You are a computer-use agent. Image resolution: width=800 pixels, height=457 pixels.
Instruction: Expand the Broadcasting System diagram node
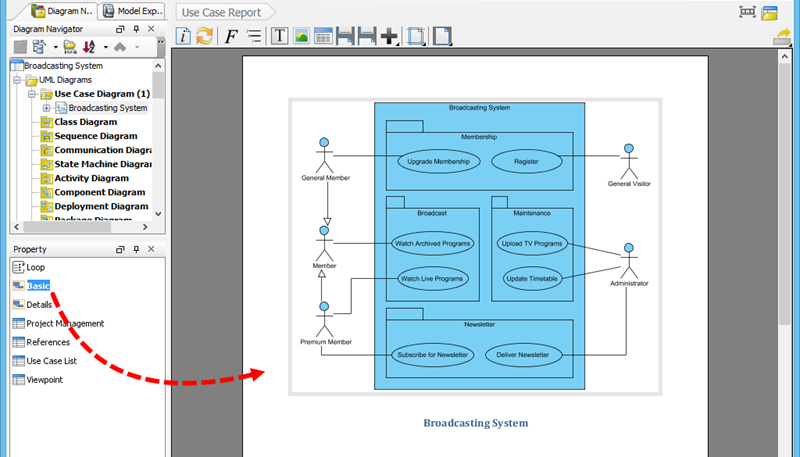(46, 108)
